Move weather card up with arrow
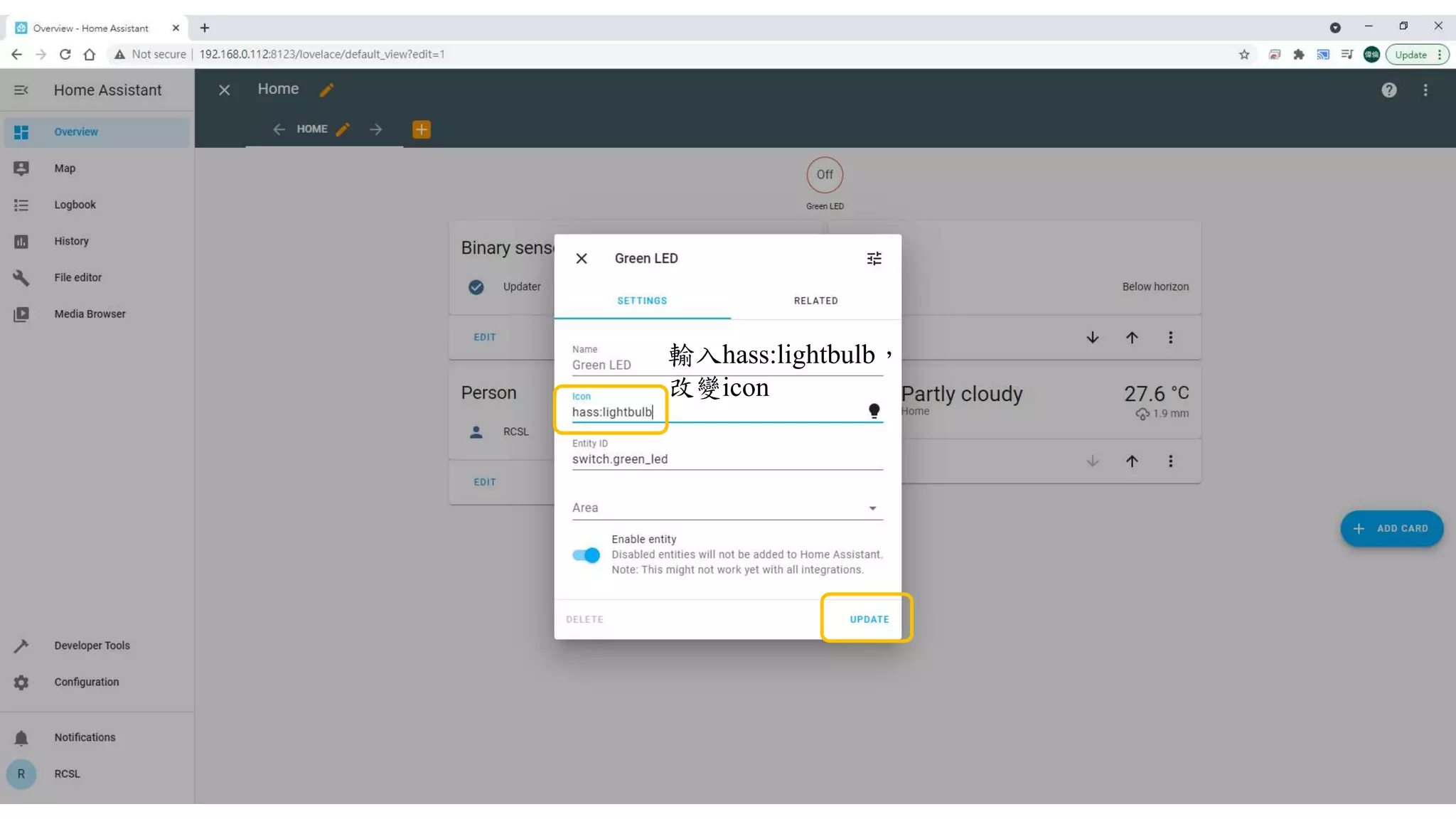The image size is (1456, 819). point(1131,461)
